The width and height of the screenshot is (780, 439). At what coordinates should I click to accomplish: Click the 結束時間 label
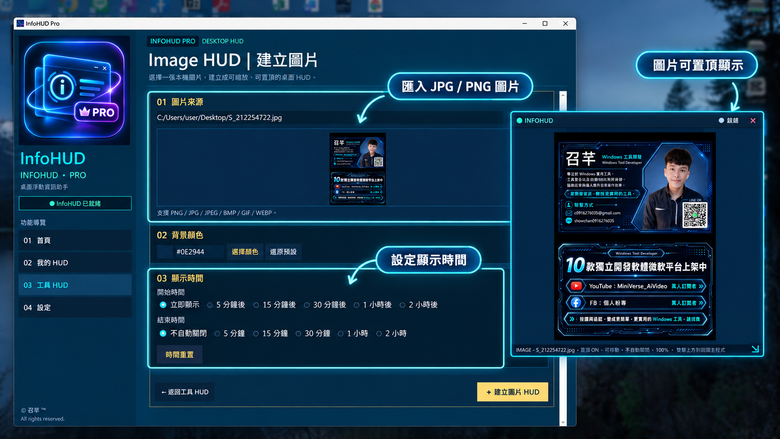[x=171, y=320]
